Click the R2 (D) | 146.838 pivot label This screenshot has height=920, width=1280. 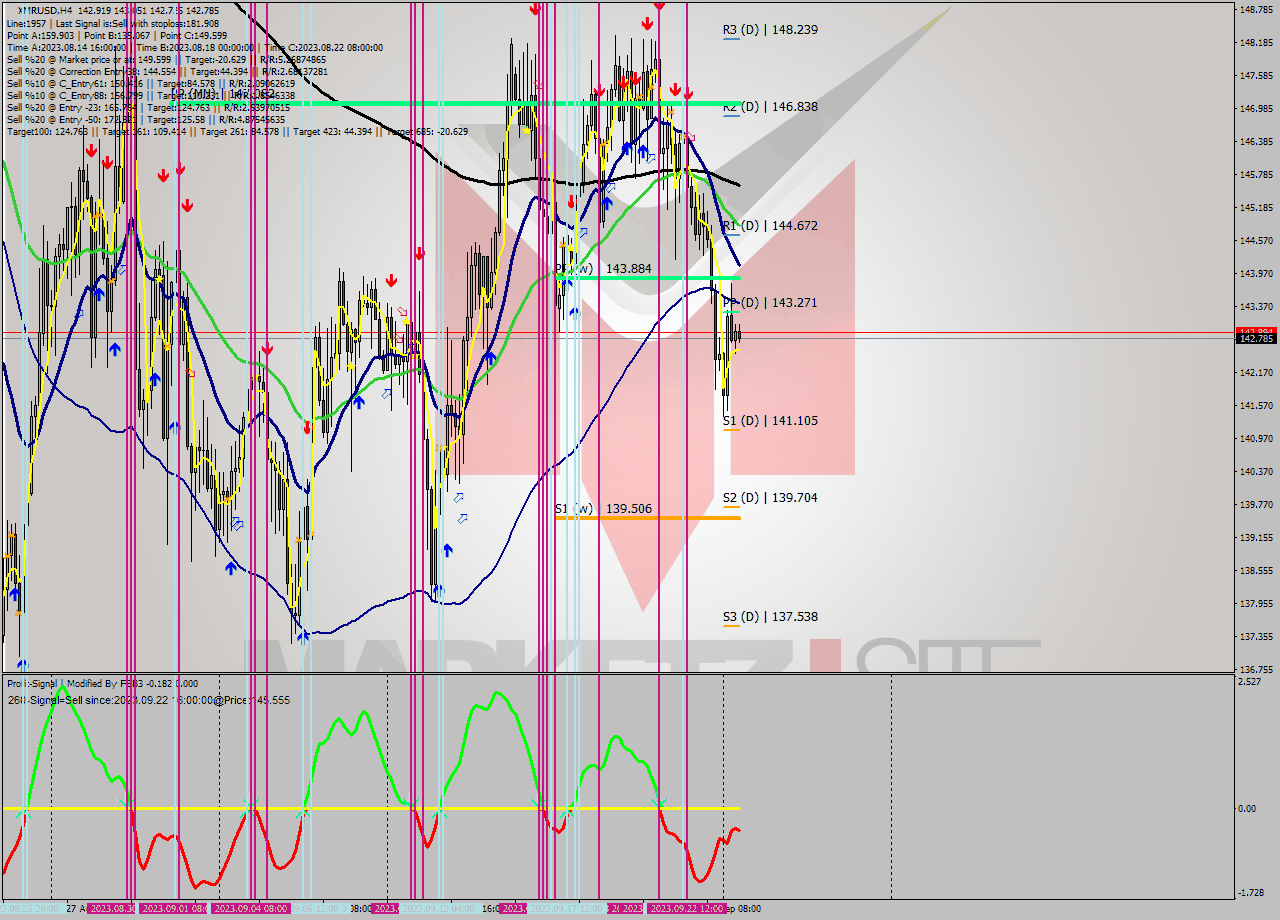coord(770,106)
